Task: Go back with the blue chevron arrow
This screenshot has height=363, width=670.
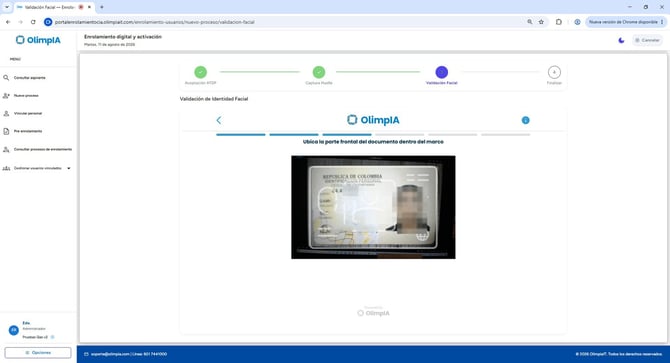Action: [x=219, y=120]
